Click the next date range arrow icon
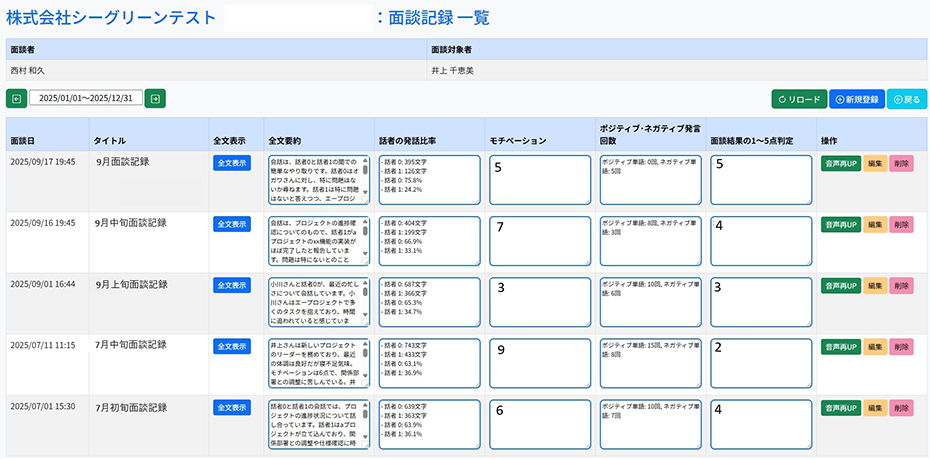Image resolution: width=930 pixels, height=459 pixels. [155, 98]
